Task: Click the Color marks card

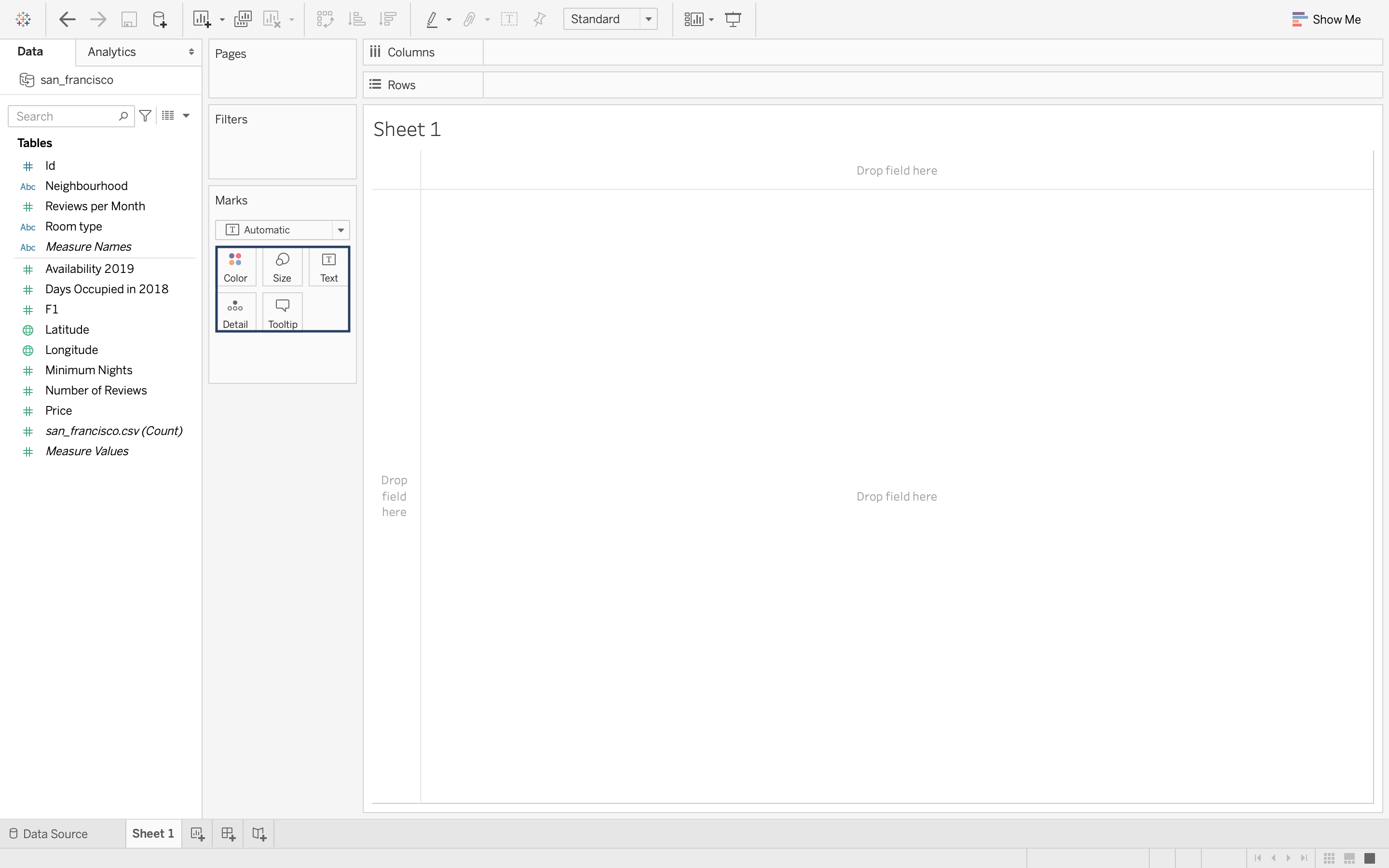Action: coord(235,267)
